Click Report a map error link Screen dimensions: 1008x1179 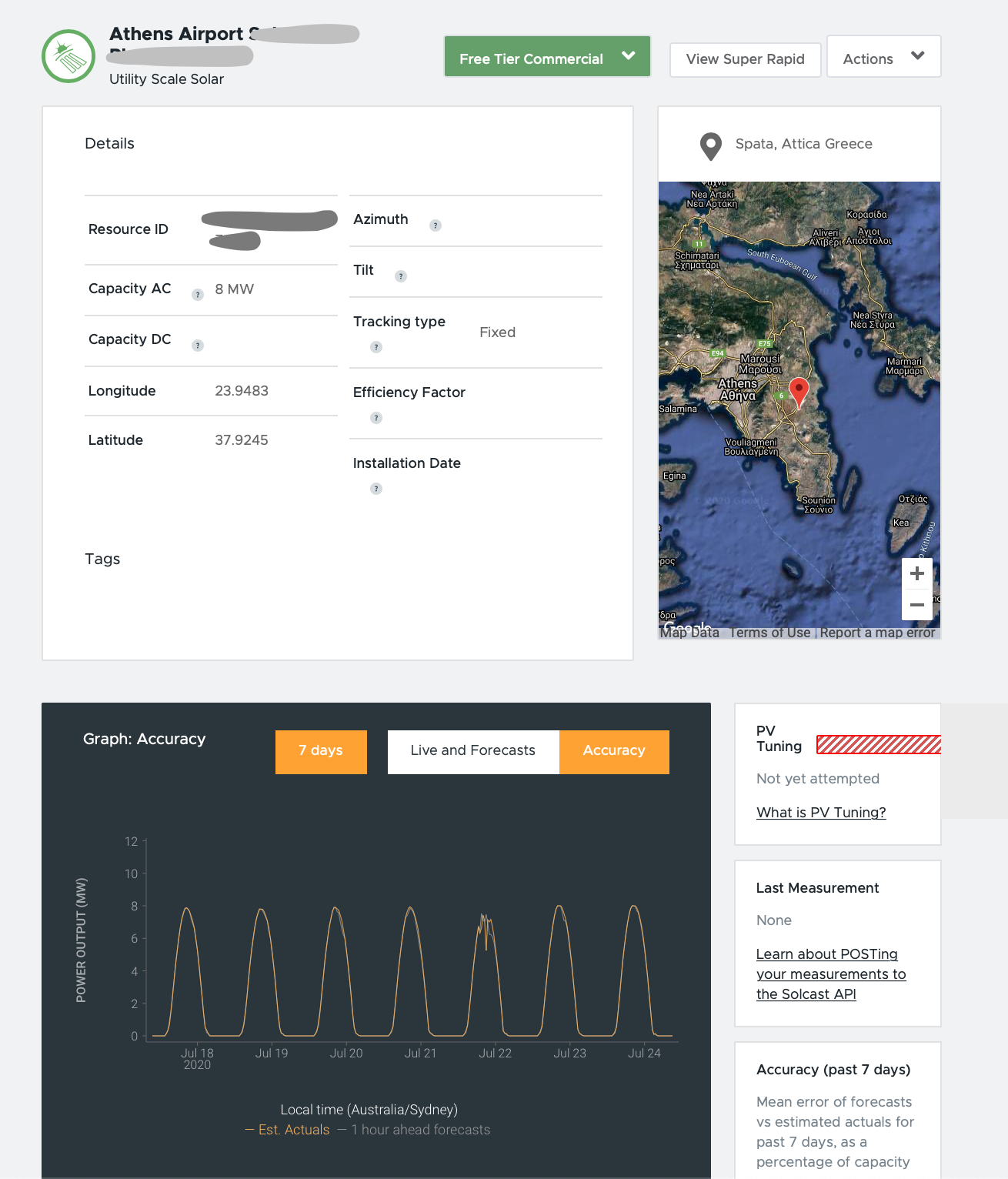pos(877,633)
